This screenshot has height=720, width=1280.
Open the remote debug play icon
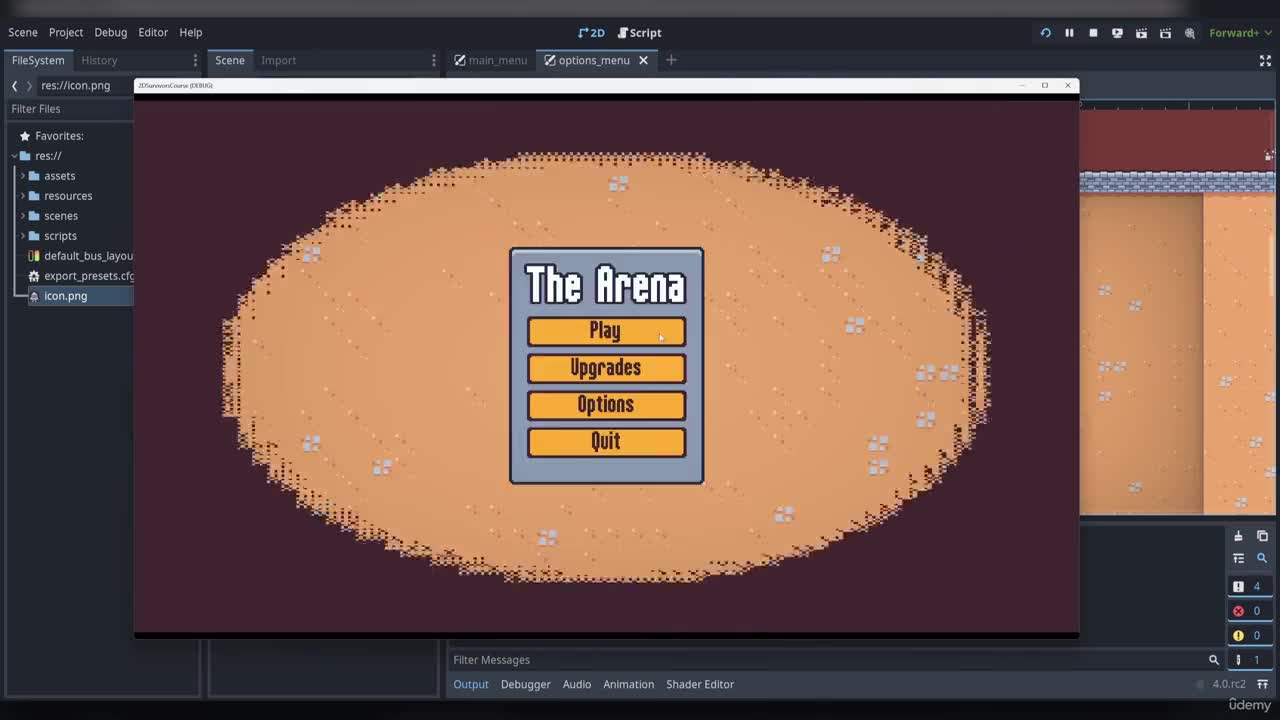pos(1117,33)
